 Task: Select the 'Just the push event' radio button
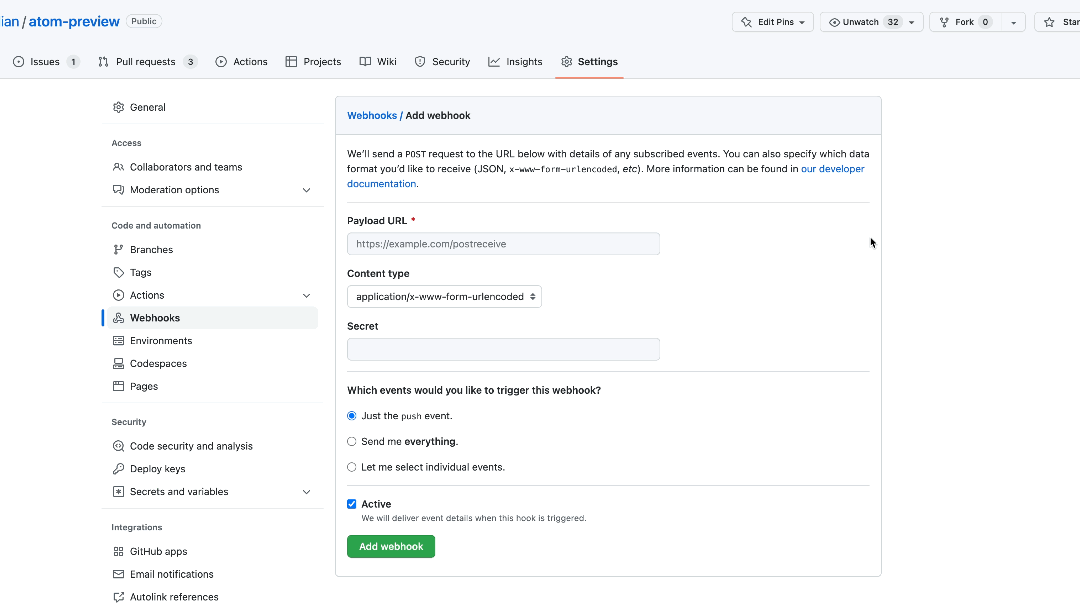(x=352, y=416)
